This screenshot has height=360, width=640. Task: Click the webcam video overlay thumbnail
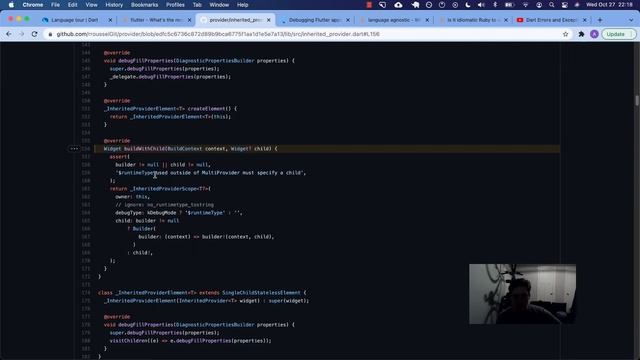point(522,294)
